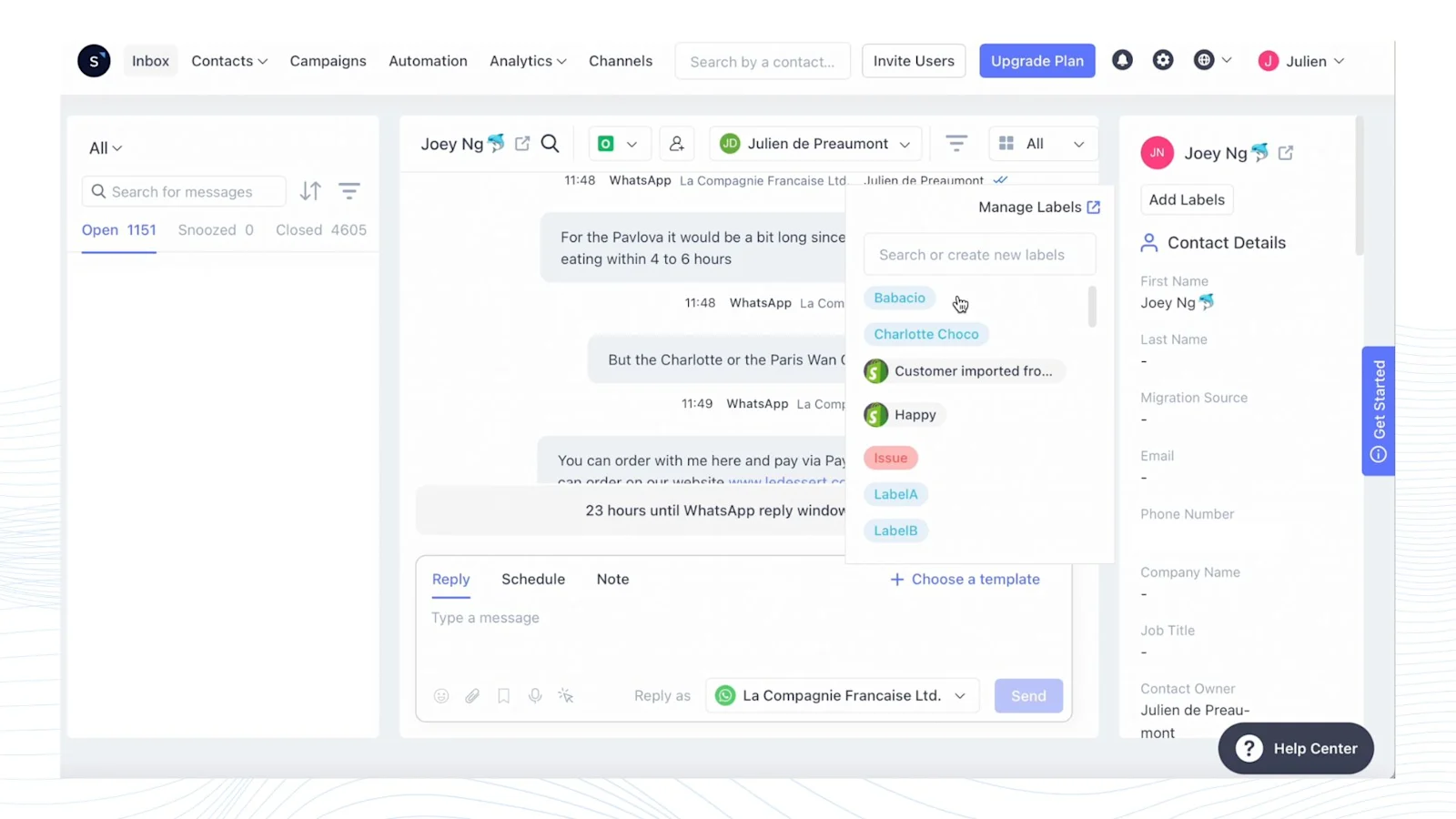Open the Julien account menu chevron
The height and width of the screenshot is (819, 1456).
[1339, 61]
